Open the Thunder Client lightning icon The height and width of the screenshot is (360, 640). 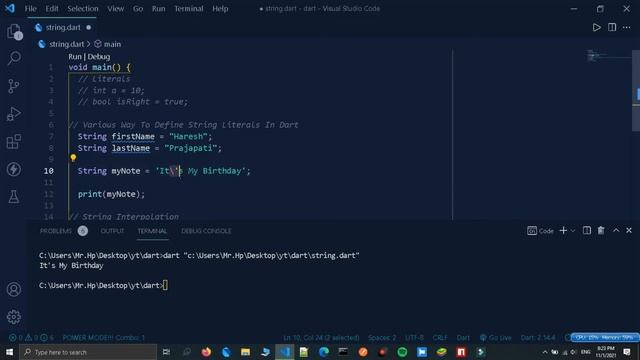coord(14,169)
